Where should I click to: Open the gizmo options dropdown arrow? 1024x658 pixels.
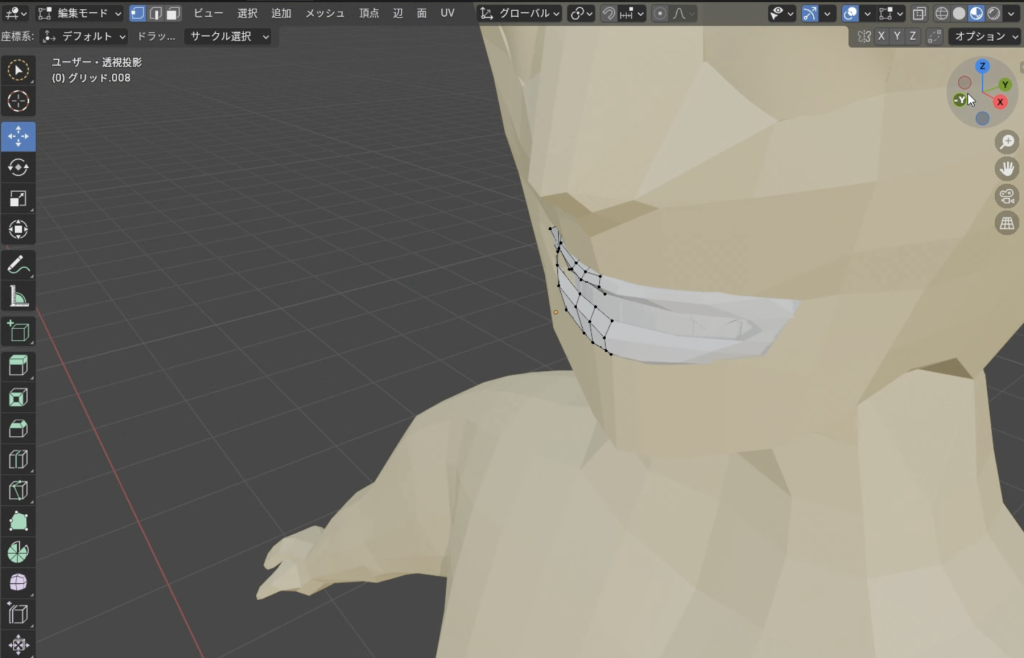(x=827, y=13)
